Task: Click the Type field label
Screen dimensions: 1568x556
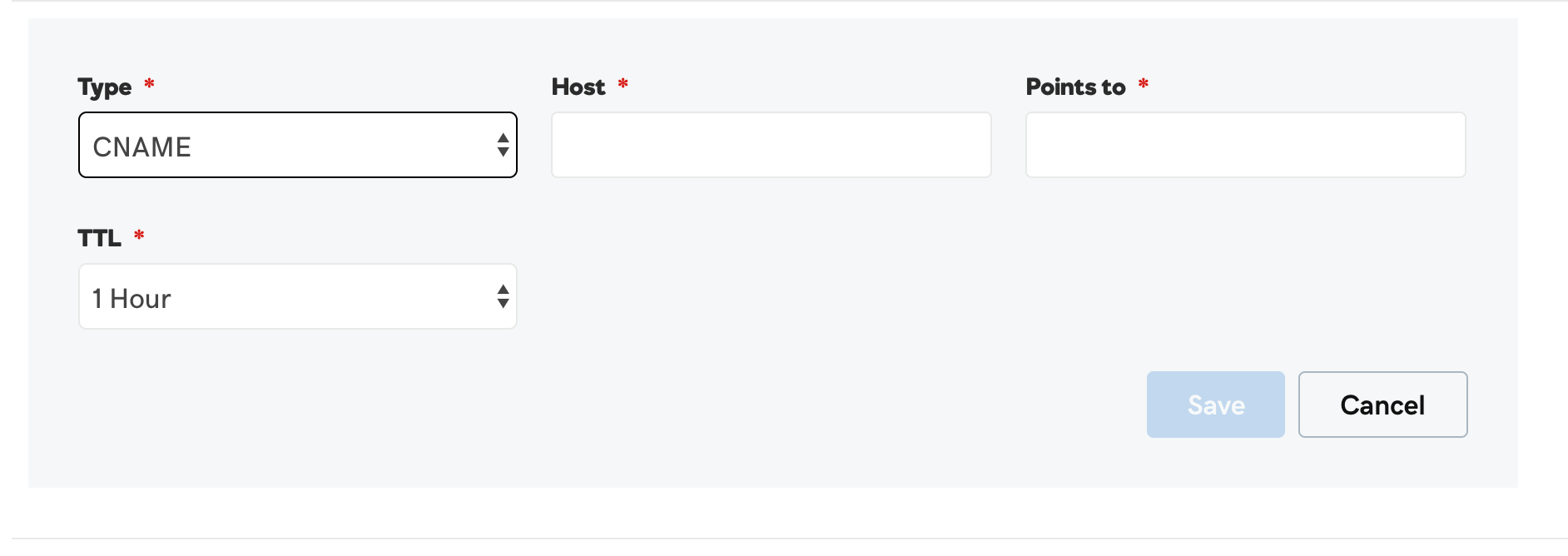Action: pyautogui.click(x=105, y=87)
